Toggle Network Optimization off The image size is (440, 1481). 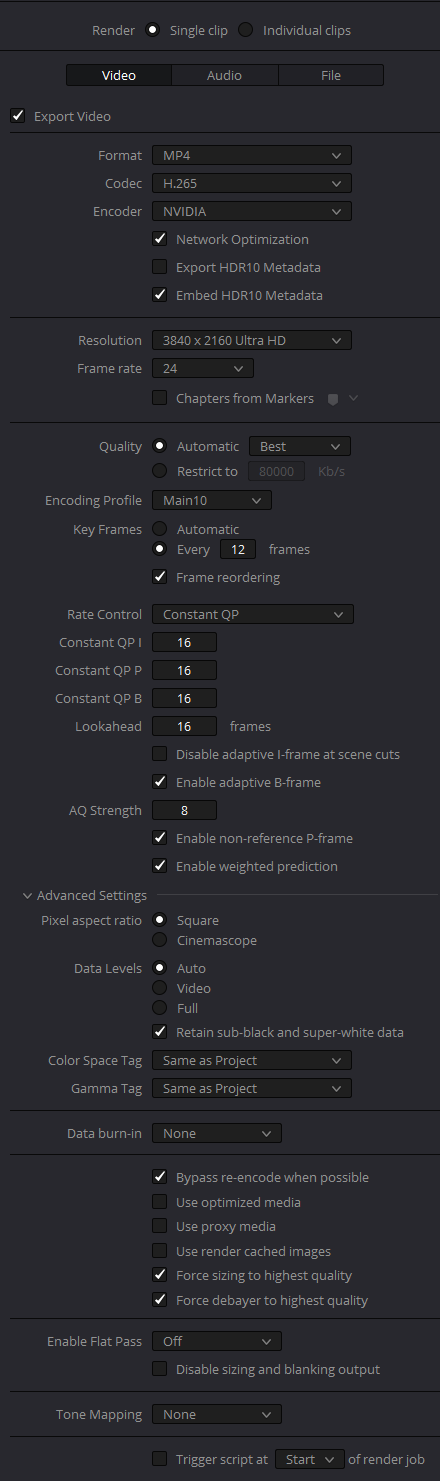pos(159,239)
